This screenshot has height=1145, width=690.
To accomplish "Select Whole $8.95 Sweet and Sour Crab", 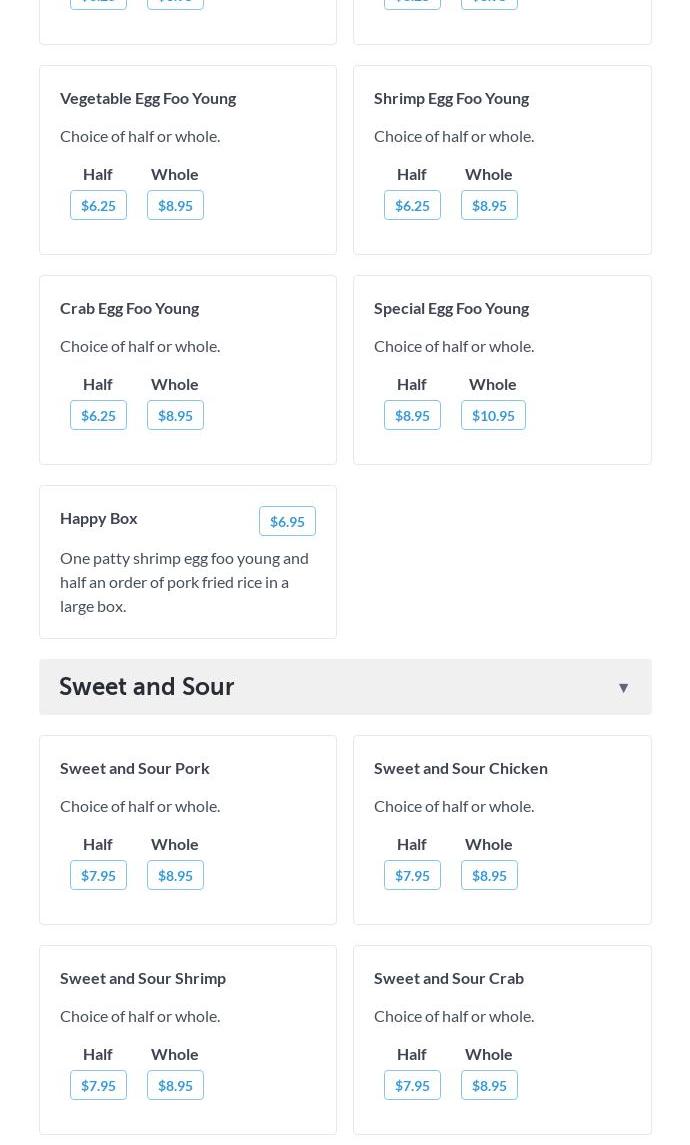I will click(489, 1085).
